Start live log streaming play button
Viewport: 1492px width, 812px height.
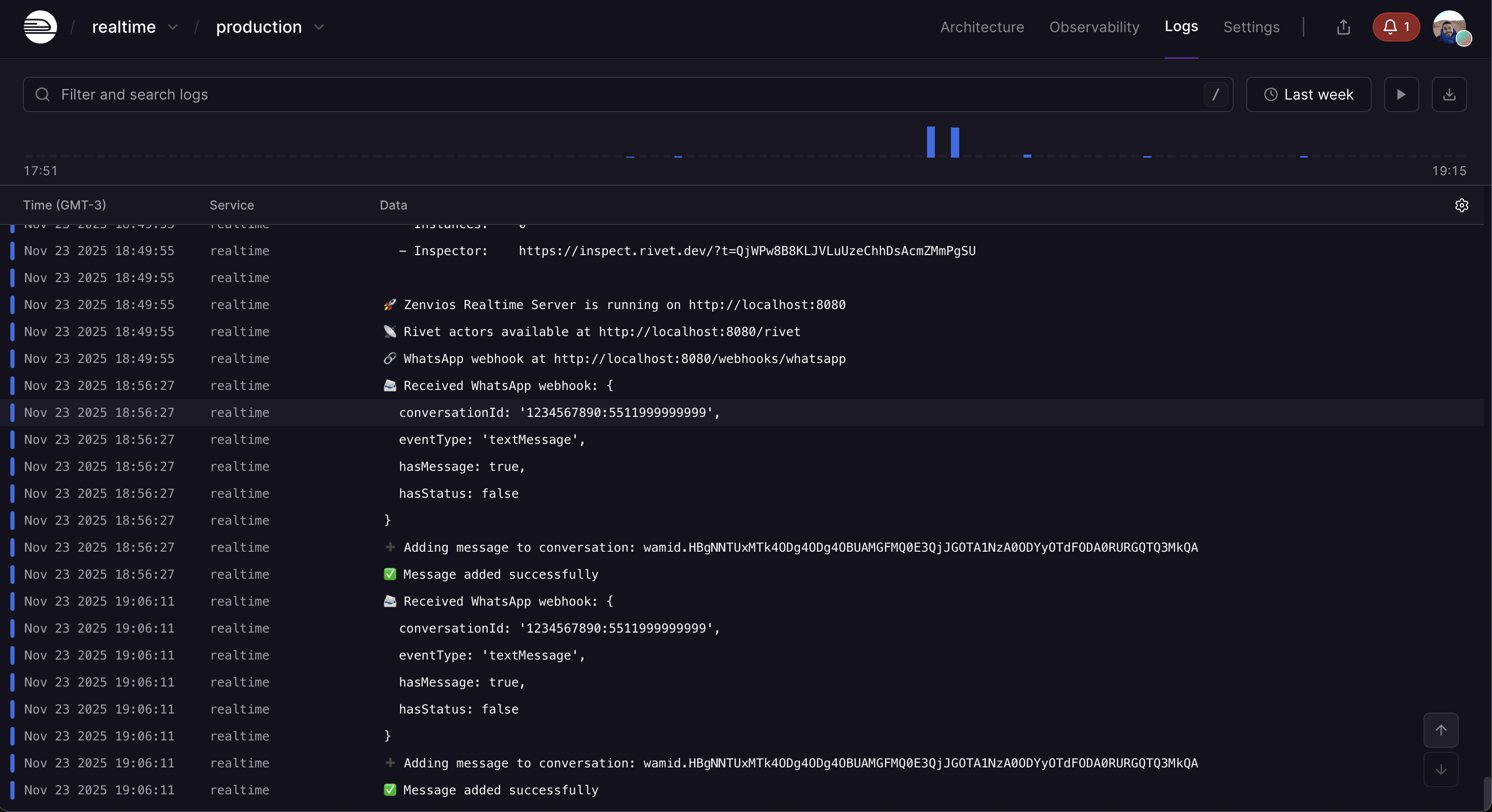(x=1401, y=94)
